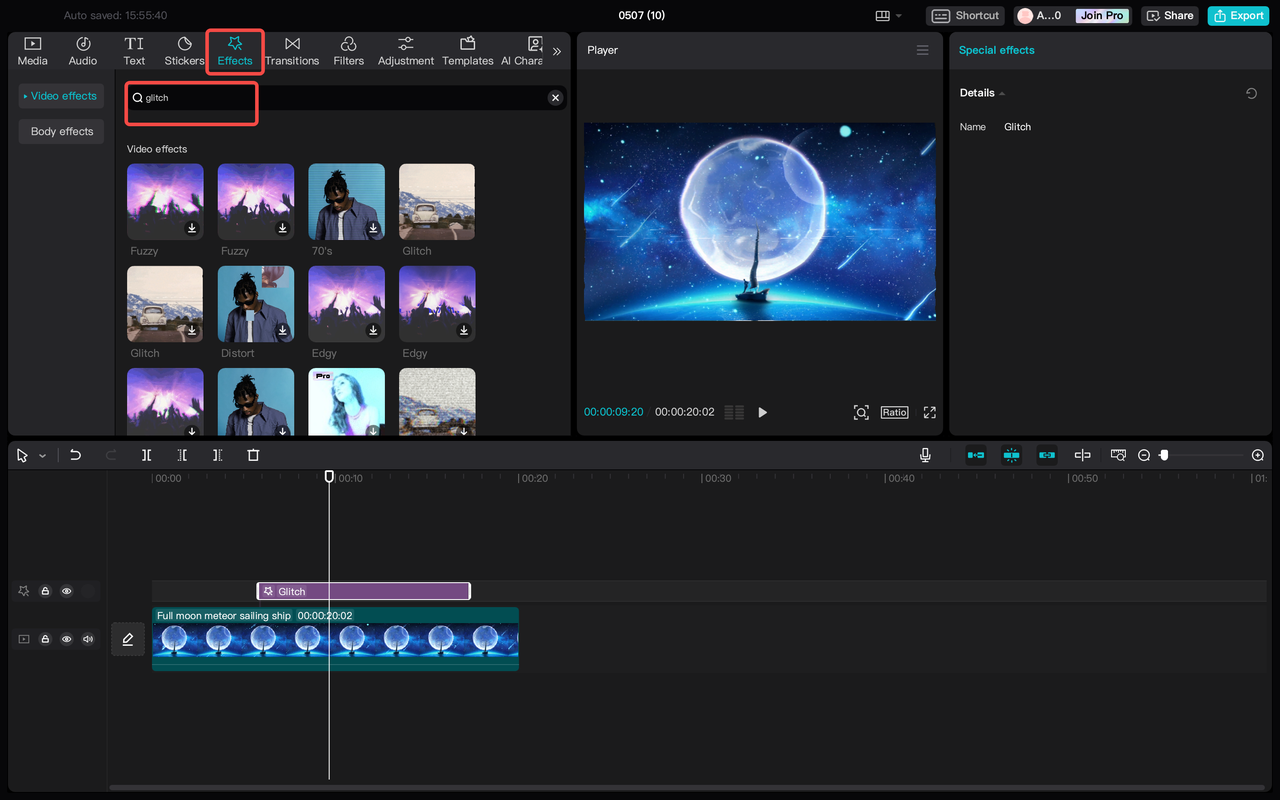This screenshot has height=800, width=1280.
Task: Mute the main video track audio
Action: 88,639
